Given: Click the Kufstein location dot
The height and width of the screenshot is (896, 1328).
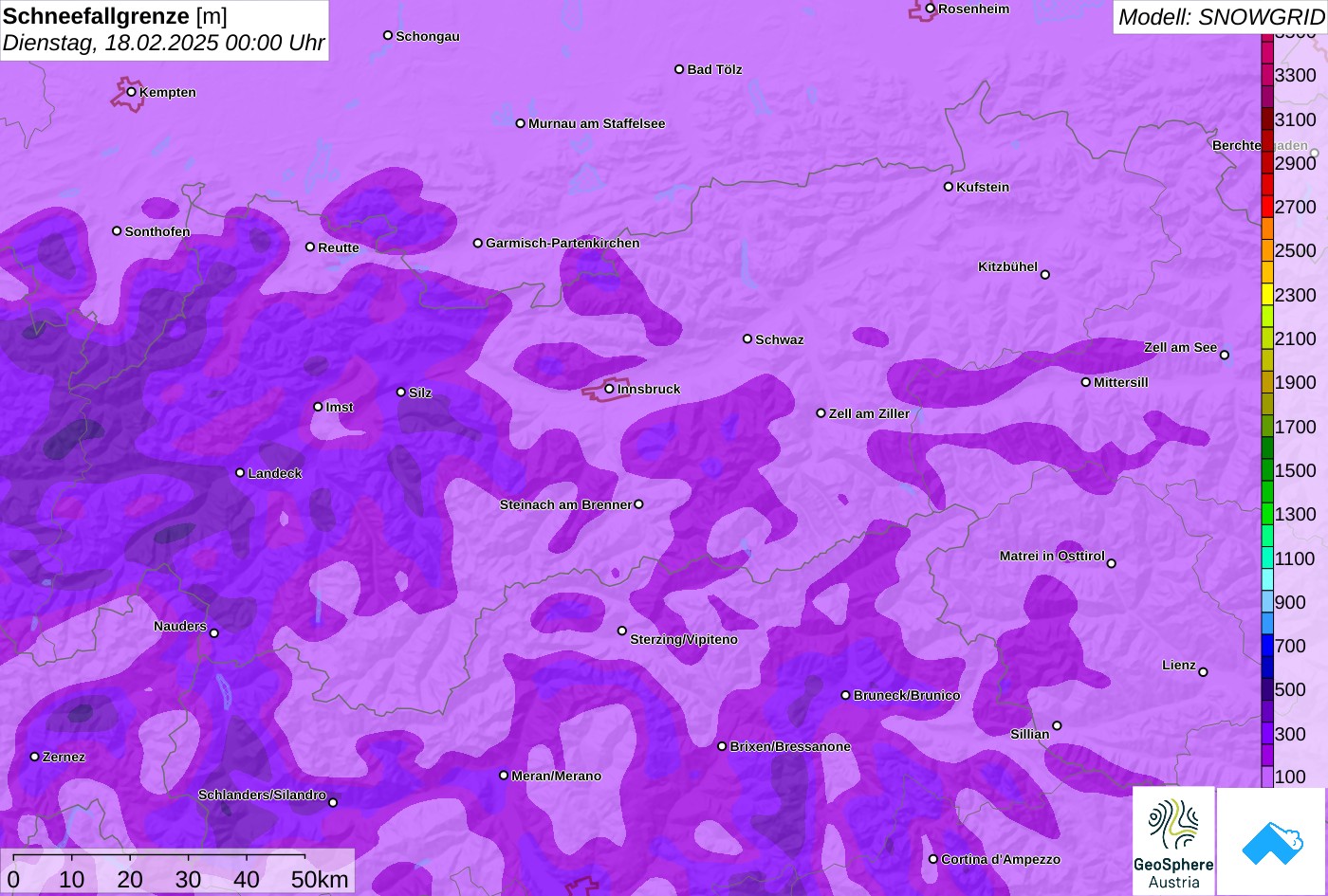Looking at the screenshot, I should pyautogui.click(x=949, y=187).
